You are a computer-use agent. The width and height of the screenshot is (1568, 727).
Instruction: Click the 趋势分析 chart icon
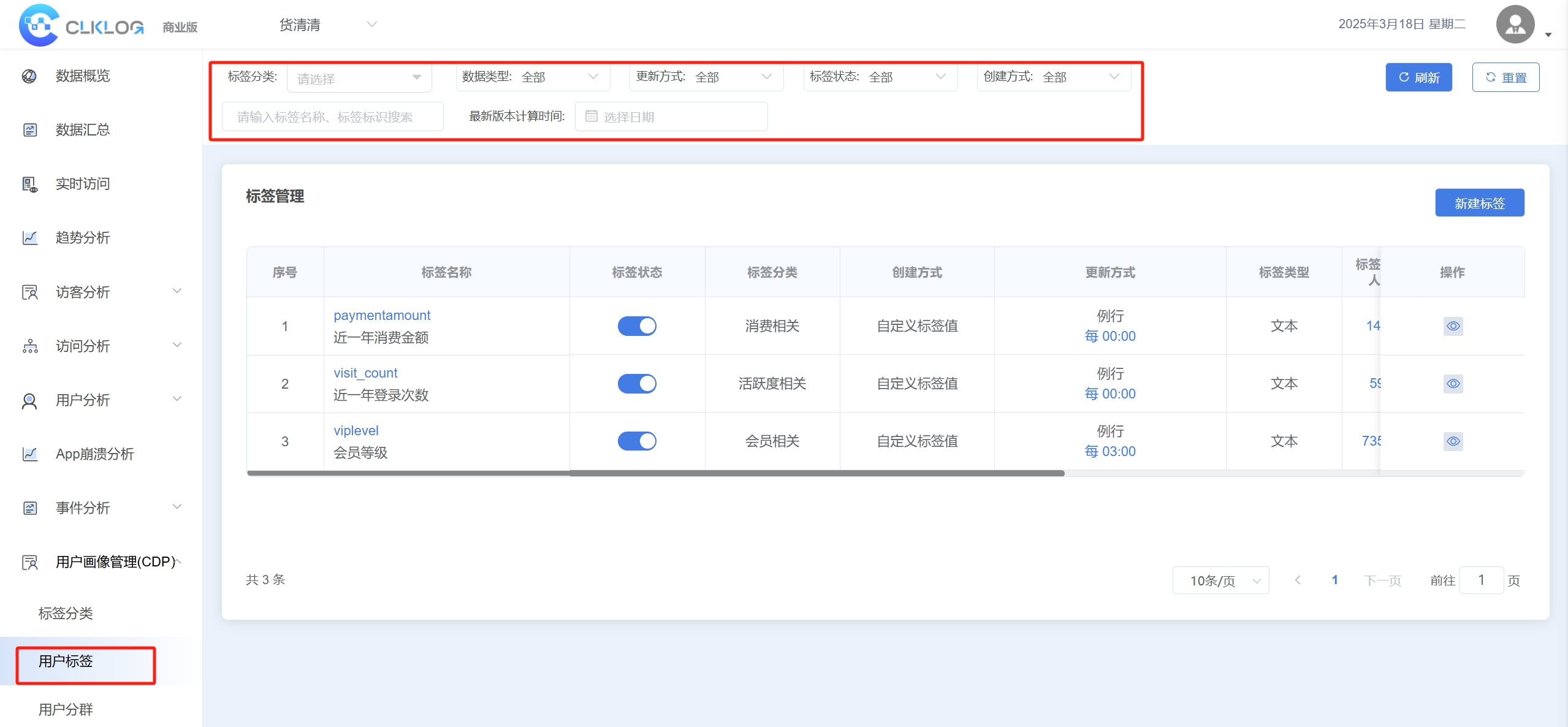[x=29, y=238]
